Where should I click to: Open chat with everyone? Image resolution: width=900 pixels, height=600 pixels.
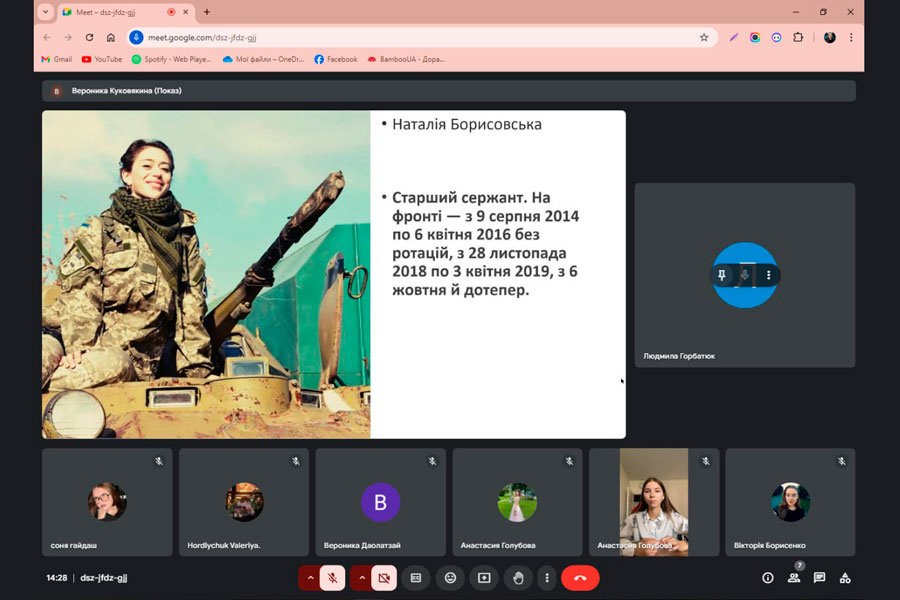820,578
